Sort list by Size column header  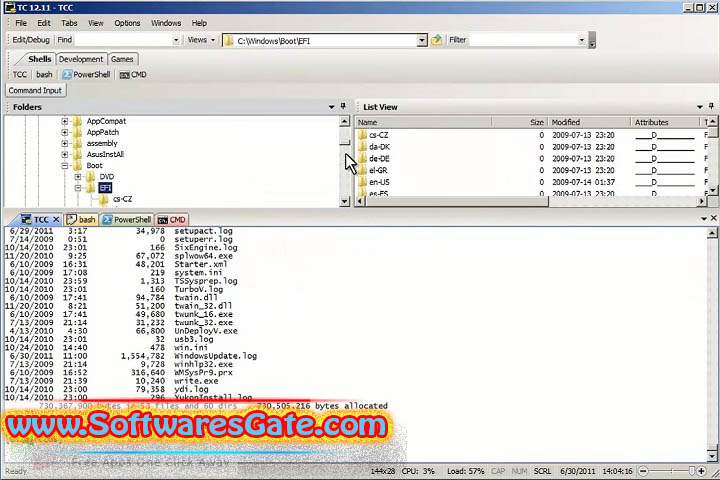click(519, 122)
